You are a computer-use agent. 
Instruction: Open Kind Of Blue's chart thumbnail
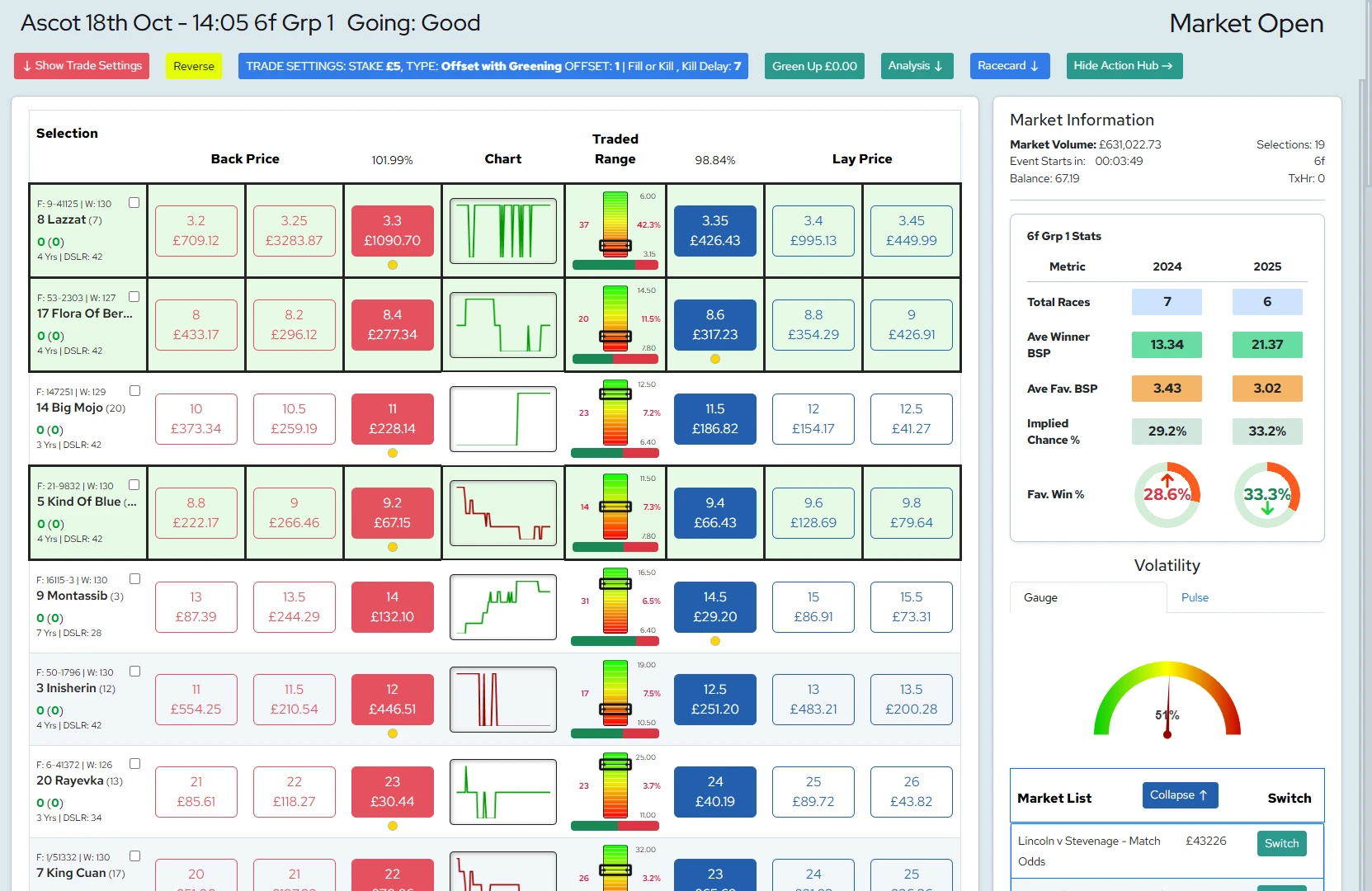tap(502, 512)
